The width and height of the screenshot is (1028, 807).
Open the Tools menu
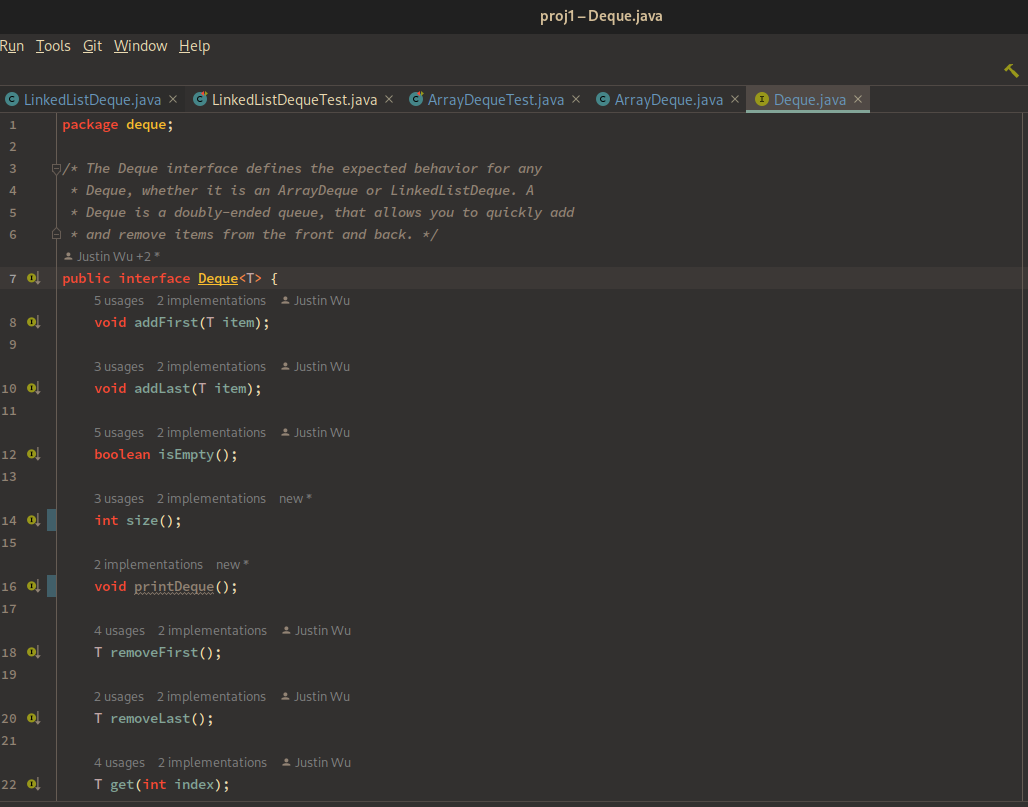click(x=53, y=46)
